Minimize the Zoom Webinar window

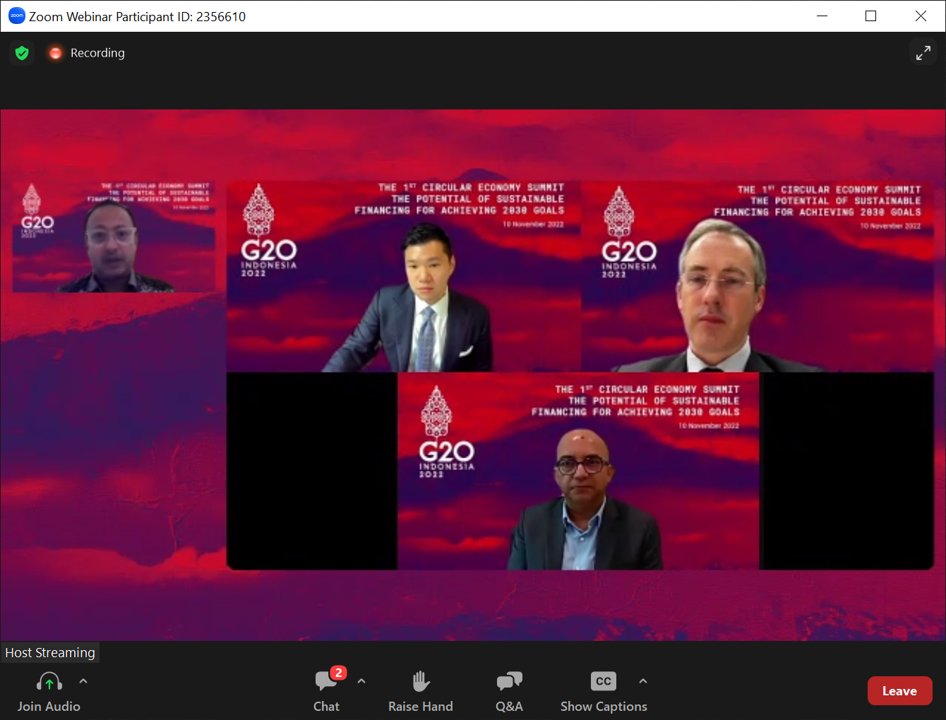coord(822,16)
